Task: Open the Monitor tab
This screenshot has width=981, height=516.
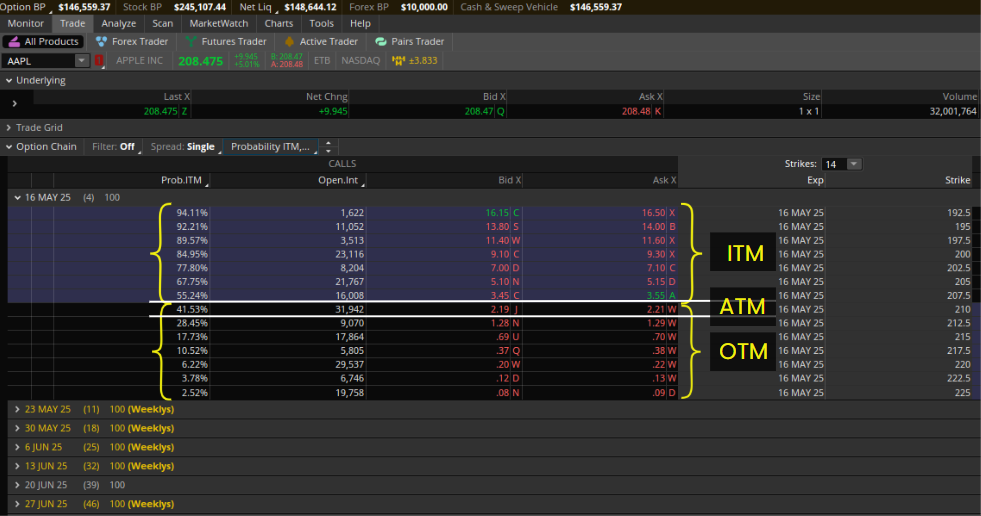Action: click(26, 24)
